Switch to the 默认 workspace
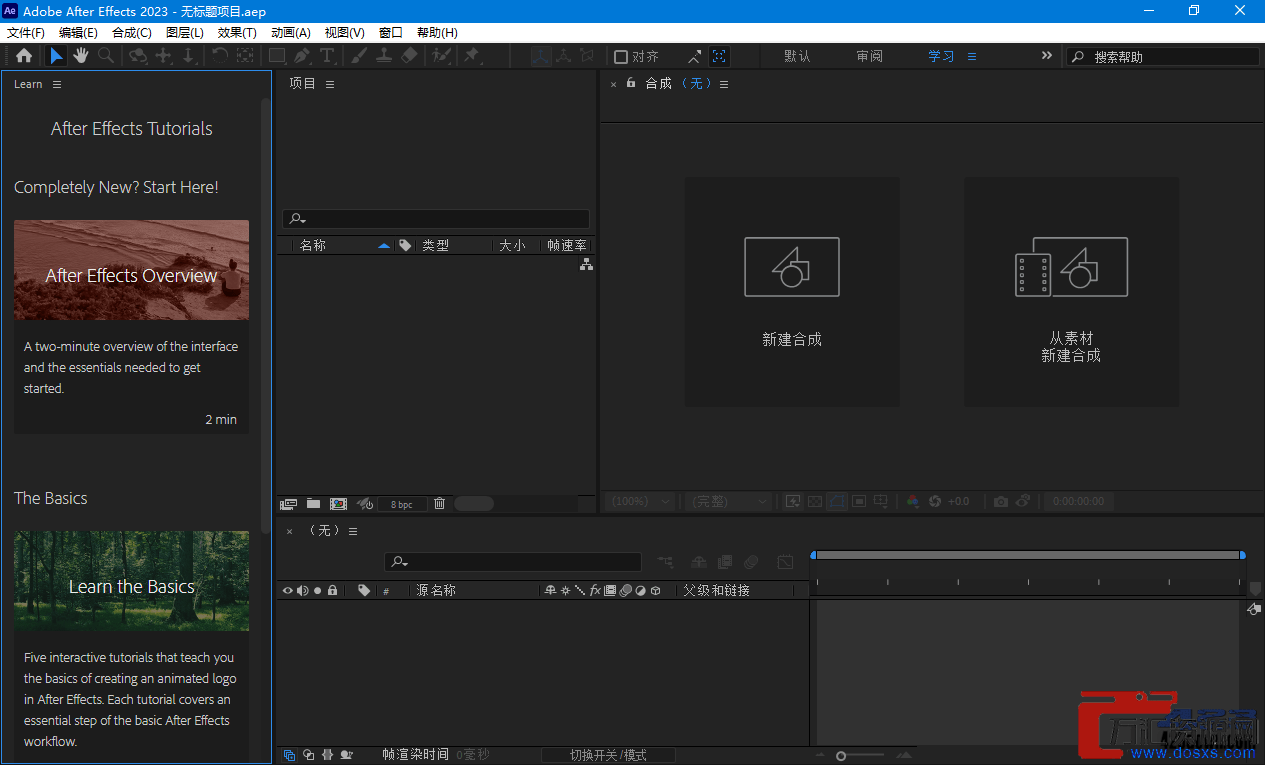This screenshot has width=1265, height=765. coord(797,57)
